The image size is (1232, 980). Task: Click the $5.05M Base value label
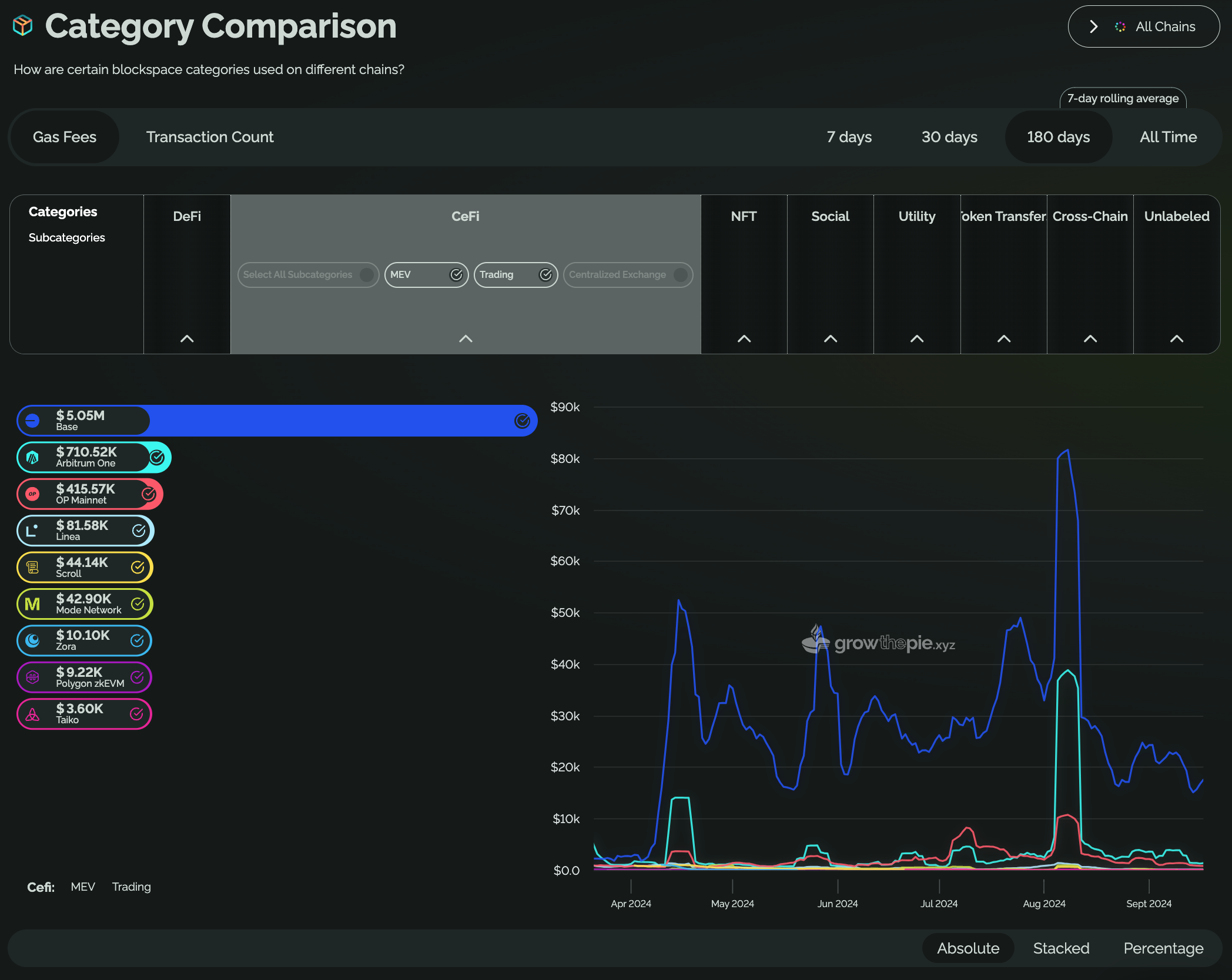pyautogui.click(x=81, y=415)
